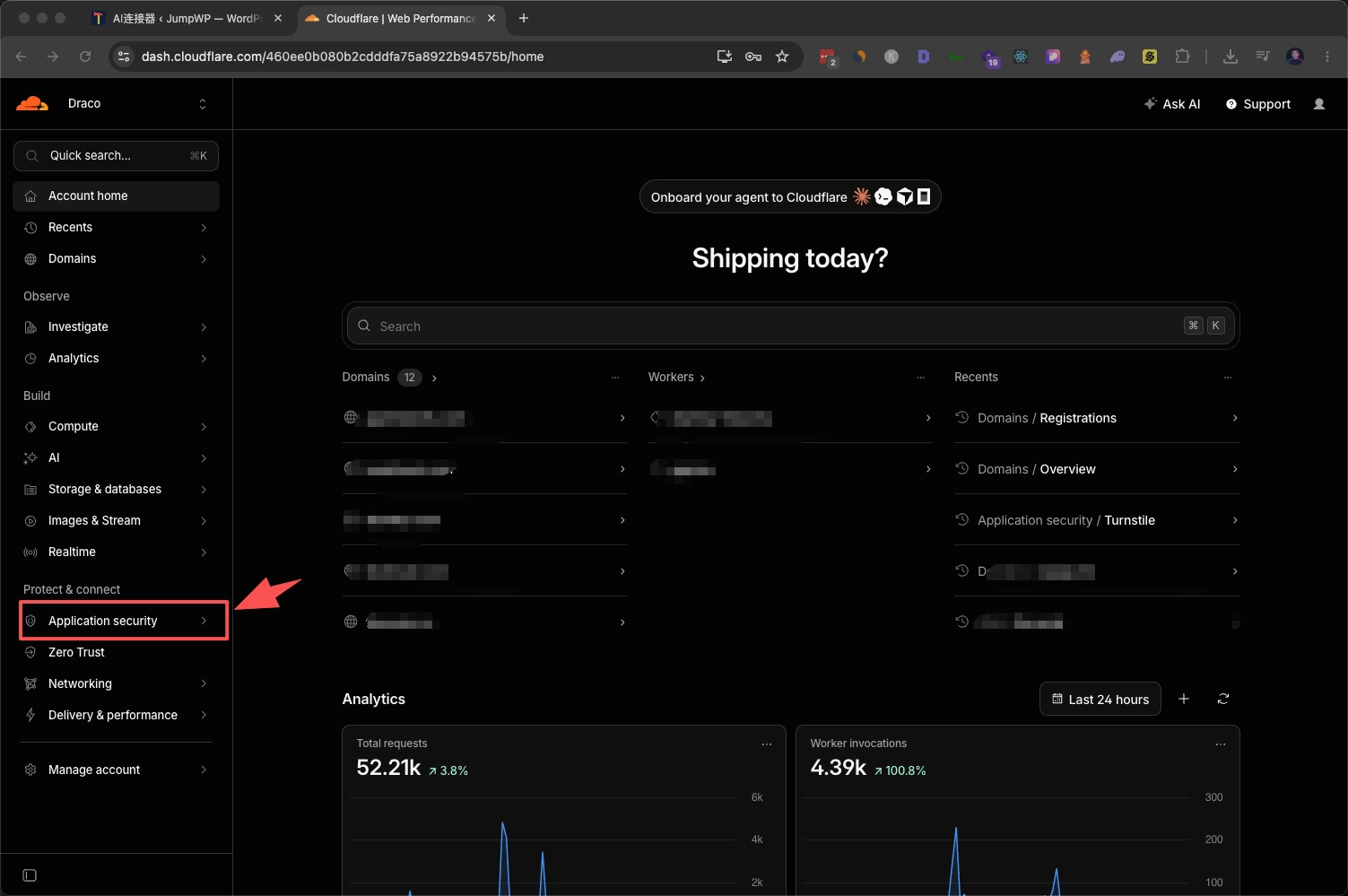Click the Cloudflare logo in sidebar header

[x=32, y=104]
